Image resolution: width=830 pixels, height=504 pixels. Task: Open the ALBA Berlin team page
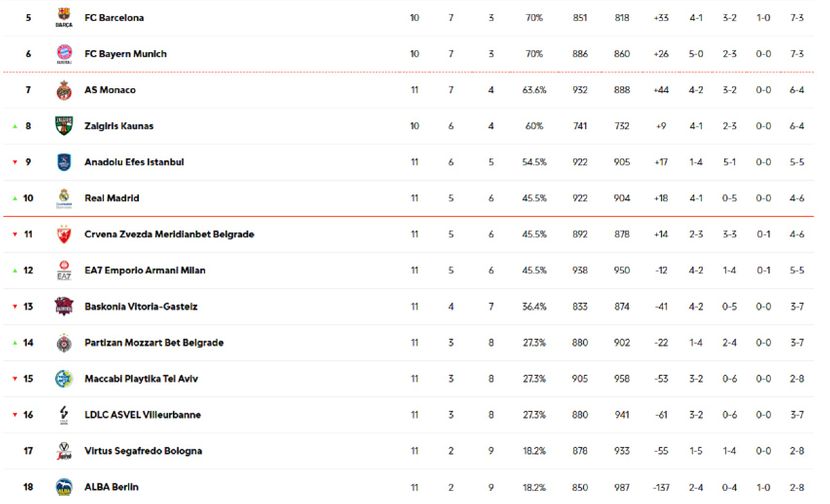tap(111, 487)
